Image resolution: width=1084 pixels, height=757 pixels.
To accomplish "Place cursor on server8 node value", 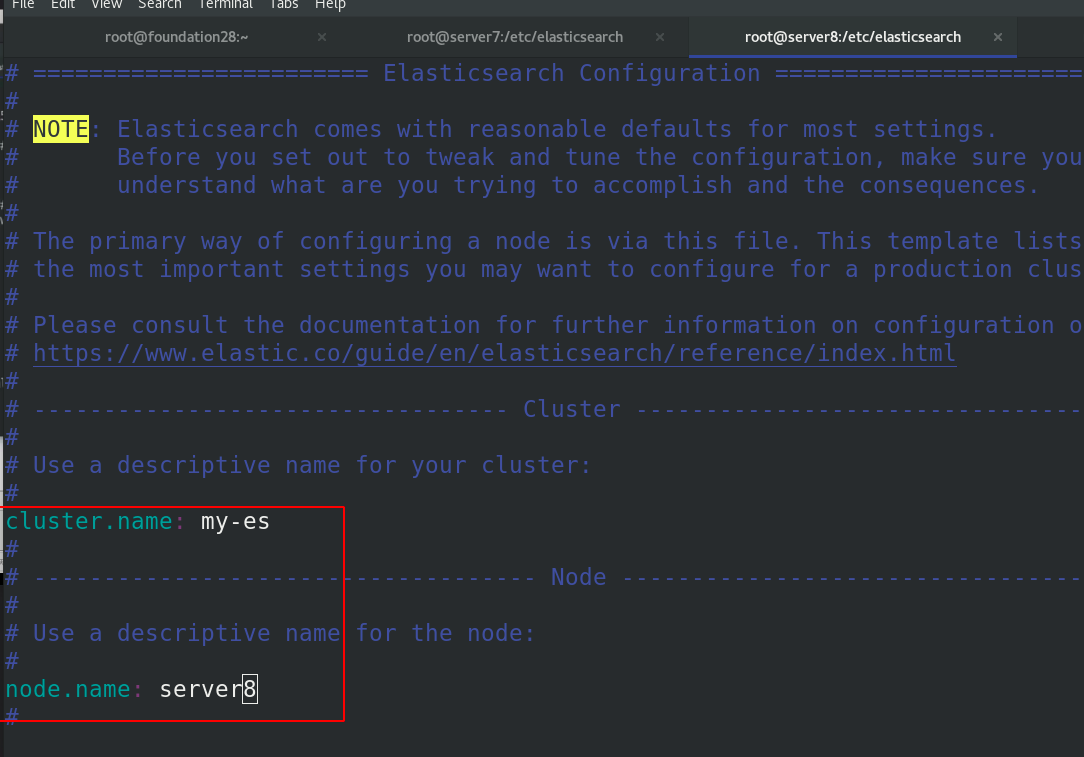I will click(208, 689).
